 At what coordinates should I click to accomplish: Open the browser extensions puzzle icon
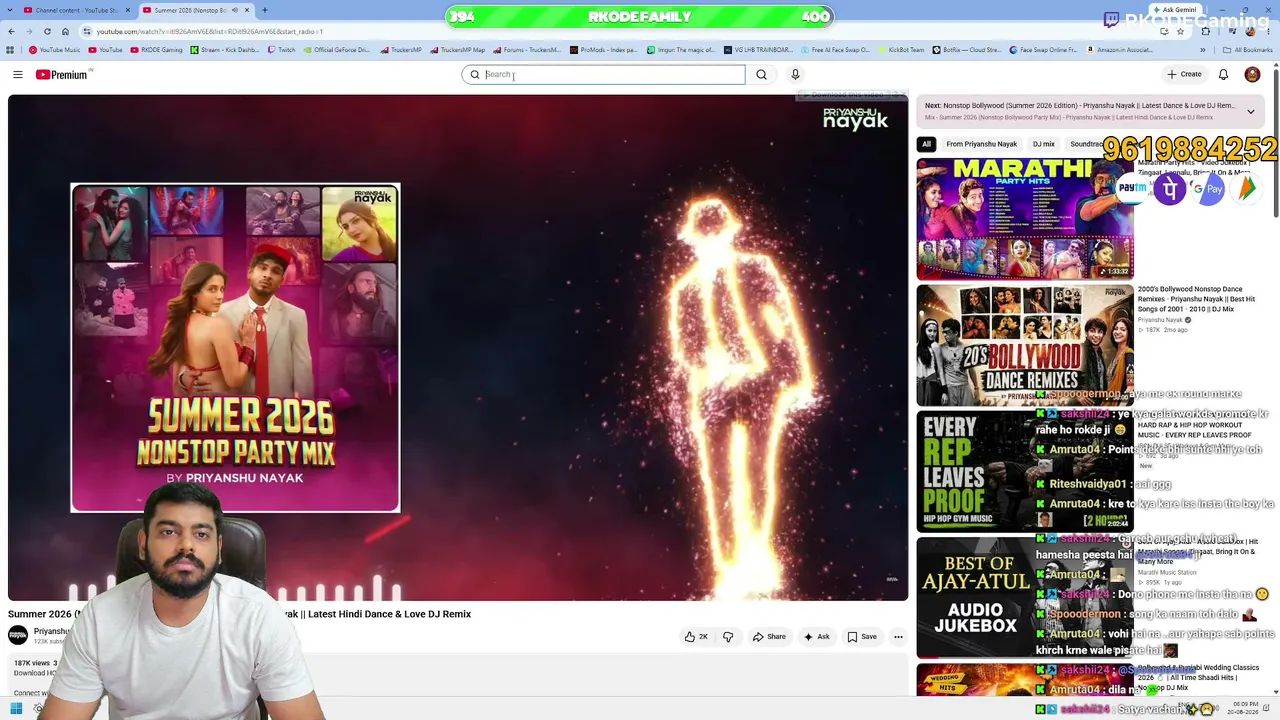click(x=1205, y=31)
